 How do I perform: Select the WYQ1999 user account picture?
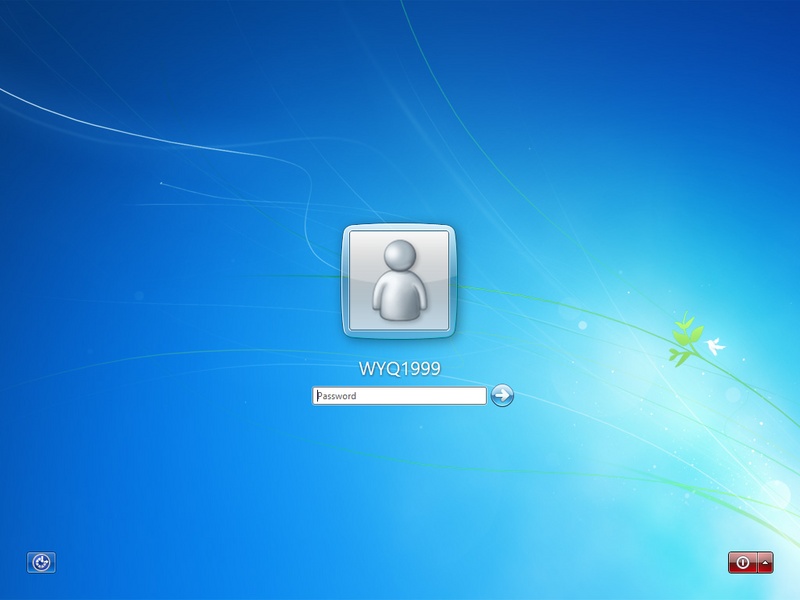pos(398,281)
